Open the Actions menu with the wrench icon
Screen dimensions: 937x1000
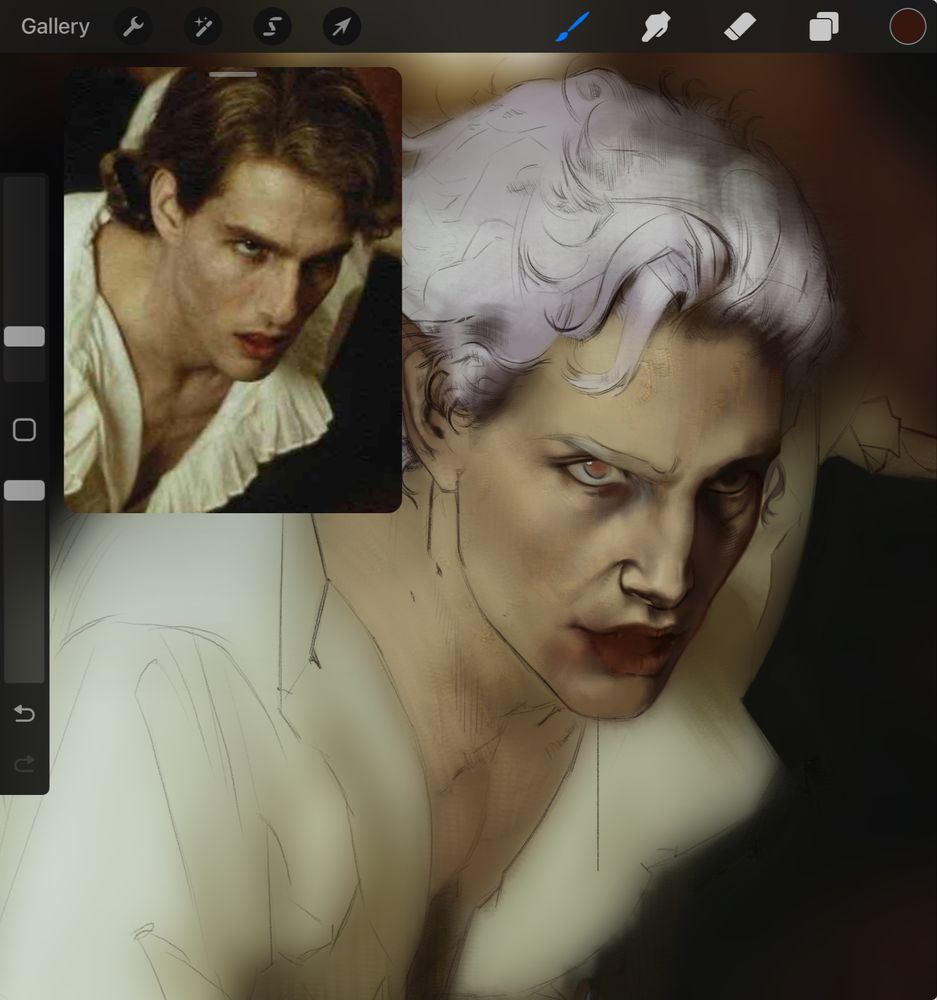131,26
